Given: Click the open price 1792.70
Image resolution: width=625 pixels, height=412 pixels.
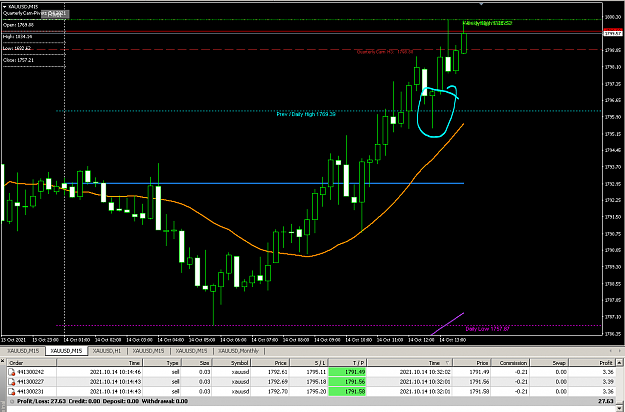Looking at the screenshot, I should click(277, 392).
